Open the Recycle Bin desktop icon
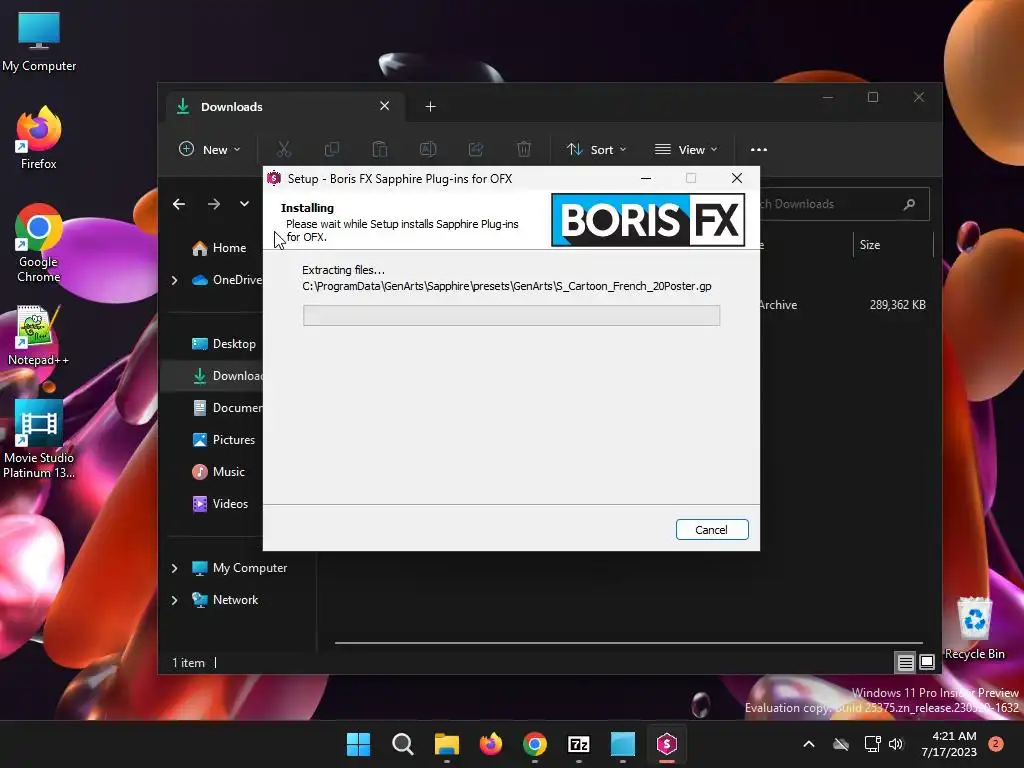Image resolution: width=1024 pixels, height=768 pixels. point(974,628)
